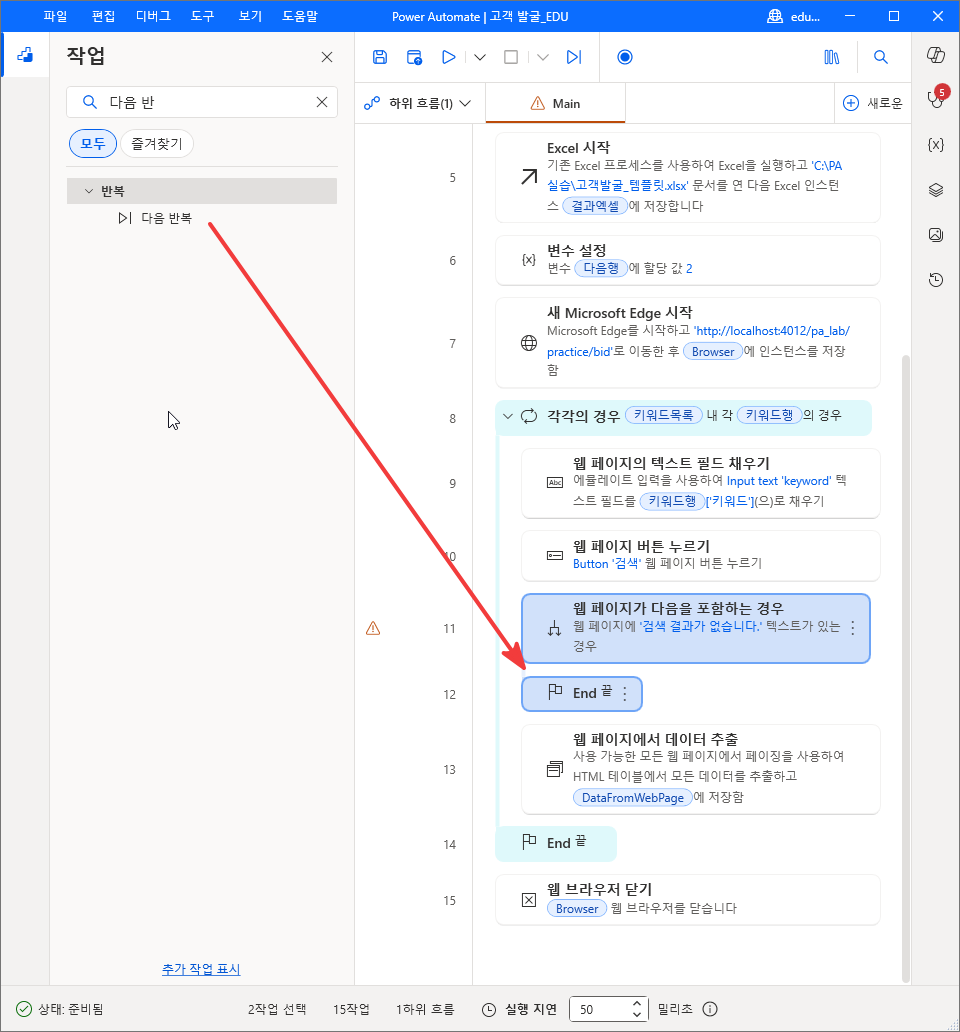Open the run options dropdown arrow
The height and width of the screenshot is (1032, 960).
point(480,57)
